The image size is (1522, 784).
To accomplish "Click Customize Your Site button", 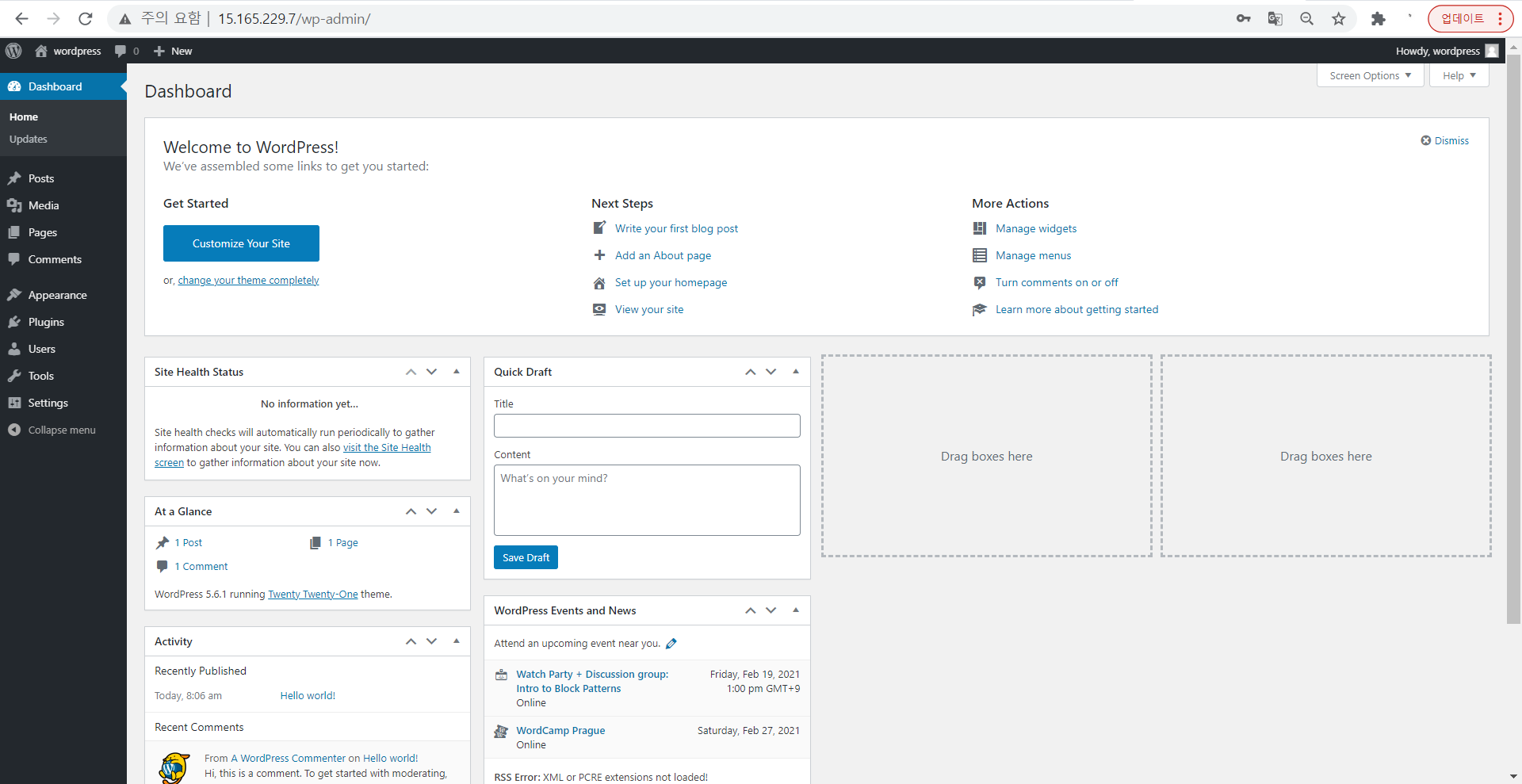I will coord(241,243).
